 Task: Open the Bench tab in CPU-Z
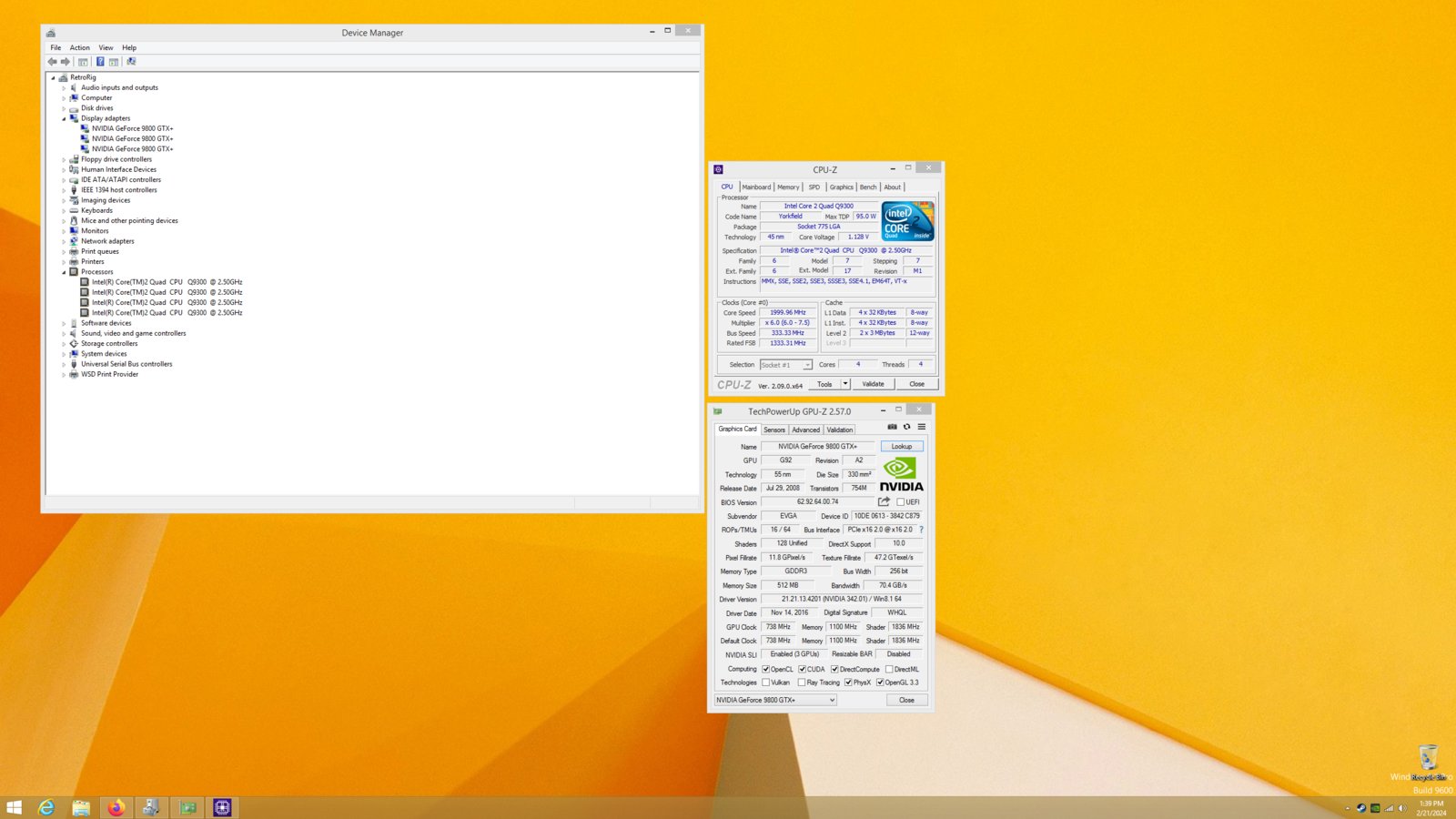coord(868,187)
